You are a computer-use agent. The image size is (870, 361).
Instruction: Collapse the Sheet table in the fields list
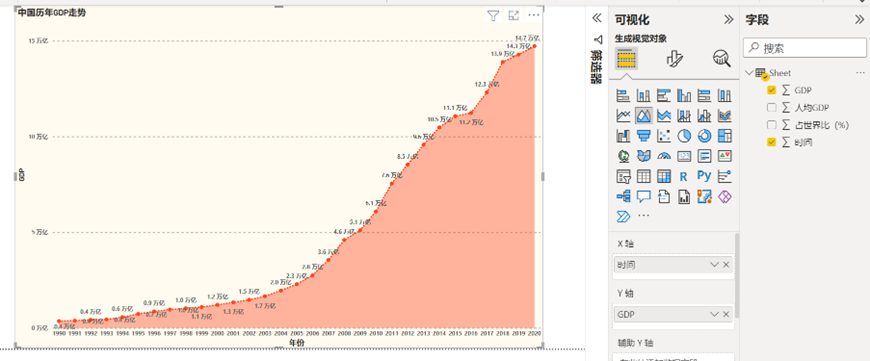pyautogui.click(x=750, y=73)
